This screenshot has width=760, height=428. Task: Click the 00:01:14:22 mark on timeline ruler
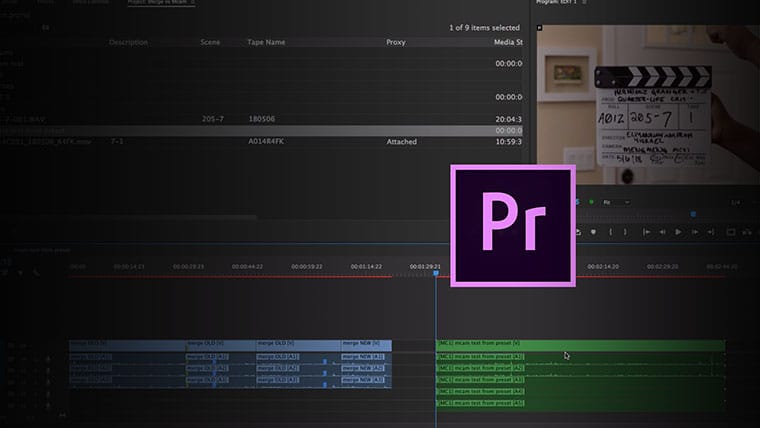coord(366,267)
